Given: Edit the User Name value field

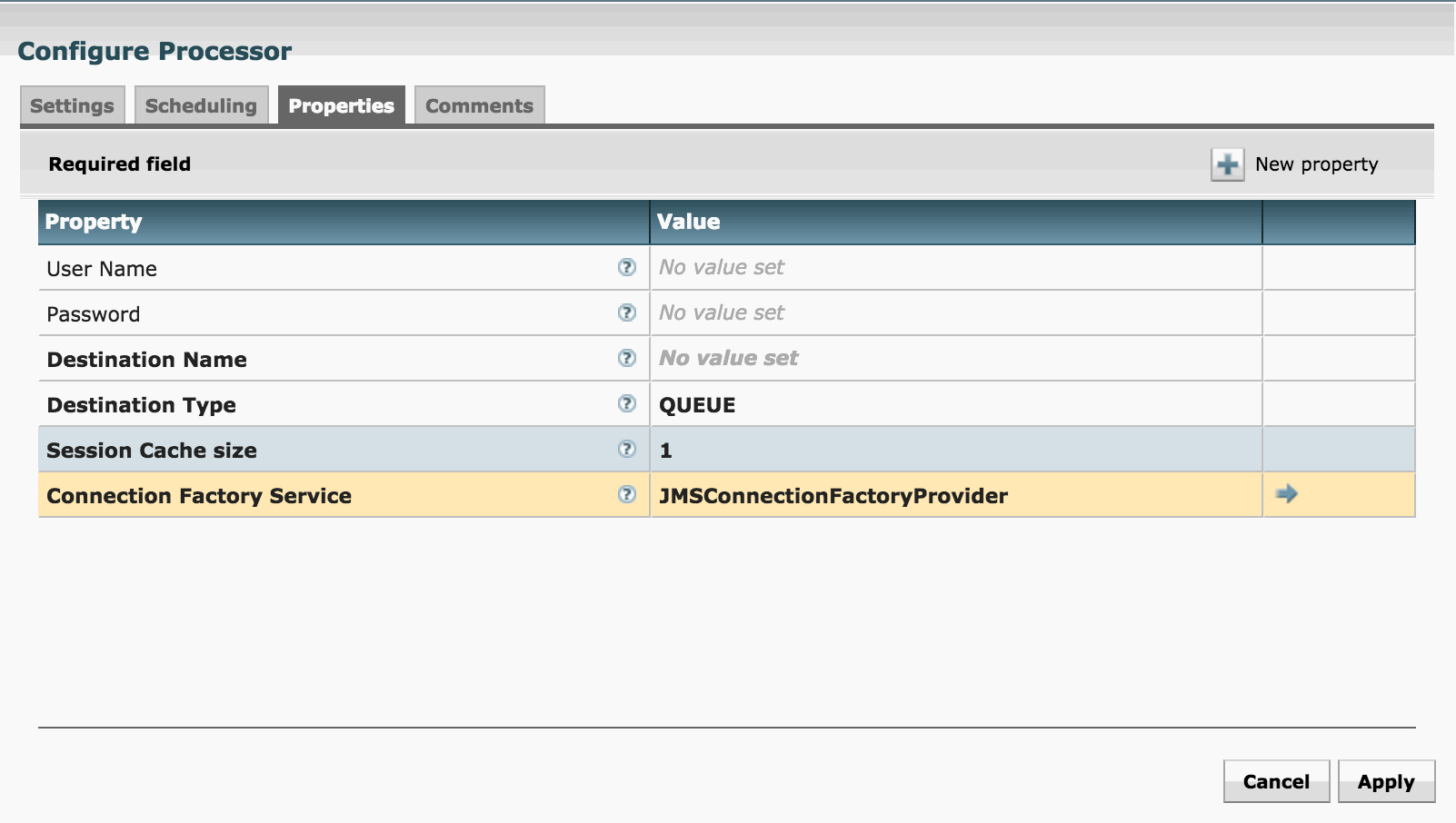Looking at the screenshot, I should [954, 266].
